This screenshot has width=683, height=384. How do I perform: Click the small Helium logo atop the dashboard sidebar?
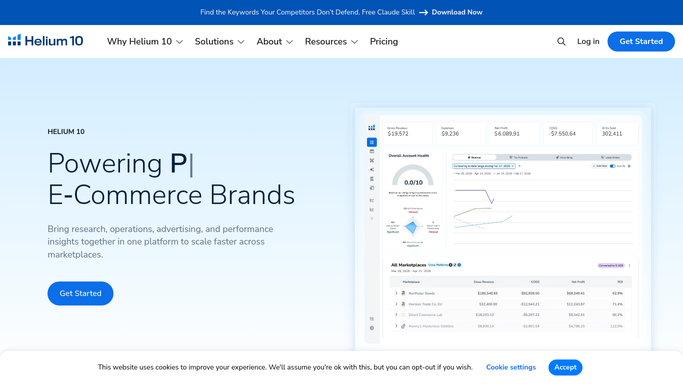tap(372, 128)
